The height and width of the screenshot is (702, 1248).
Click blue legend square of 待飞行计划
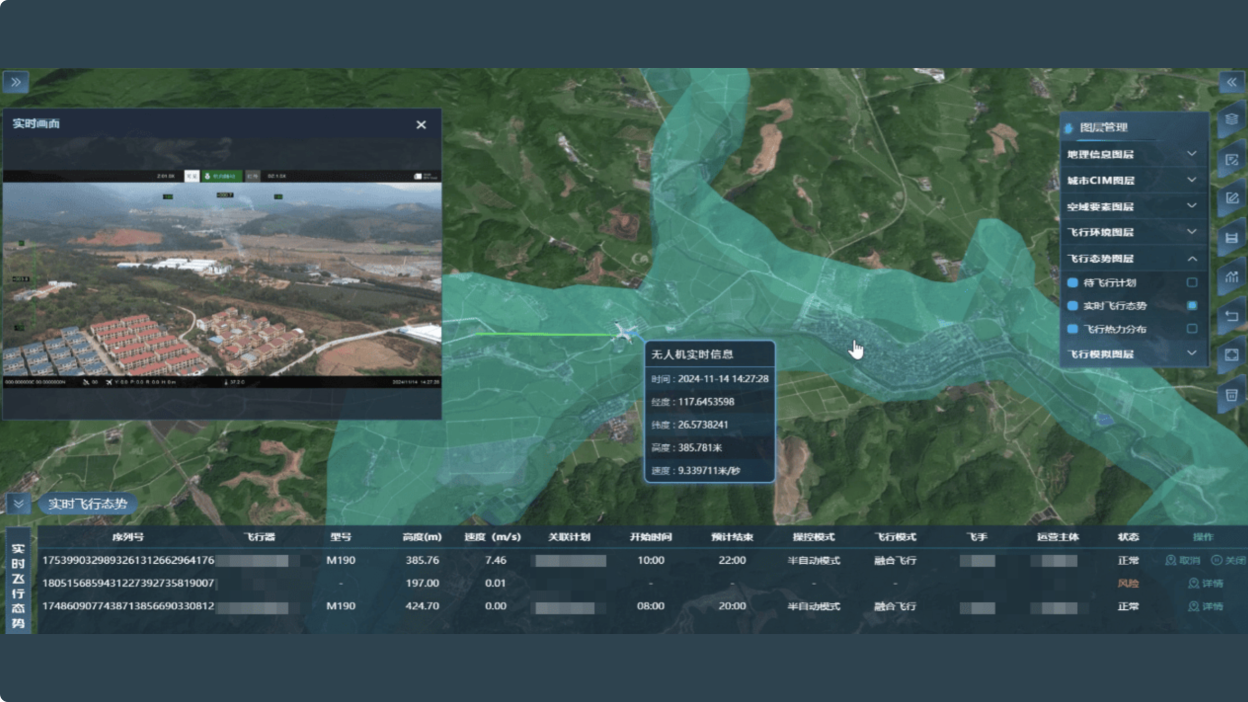(1073, 283)
